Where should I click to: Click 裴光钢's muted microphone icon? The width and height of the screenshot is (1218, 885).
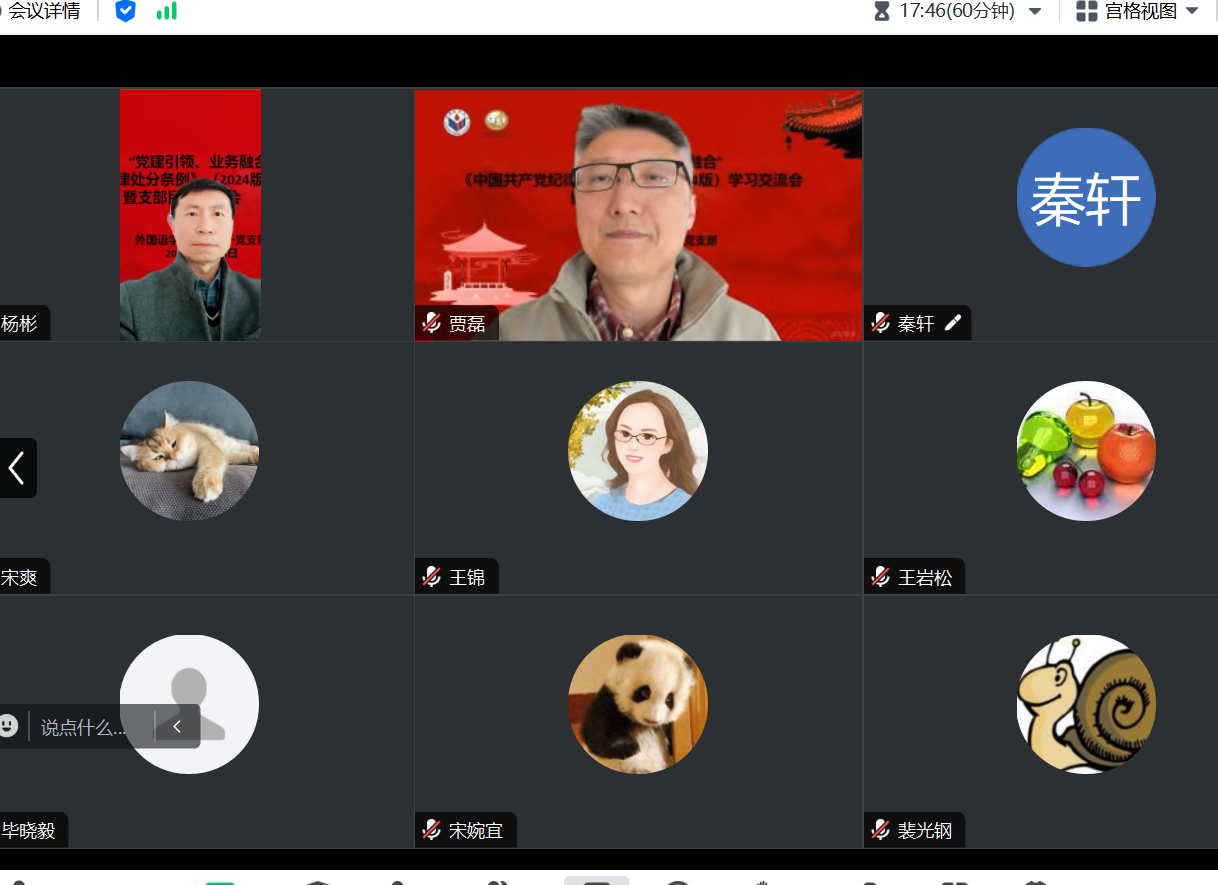coord(881,830)
